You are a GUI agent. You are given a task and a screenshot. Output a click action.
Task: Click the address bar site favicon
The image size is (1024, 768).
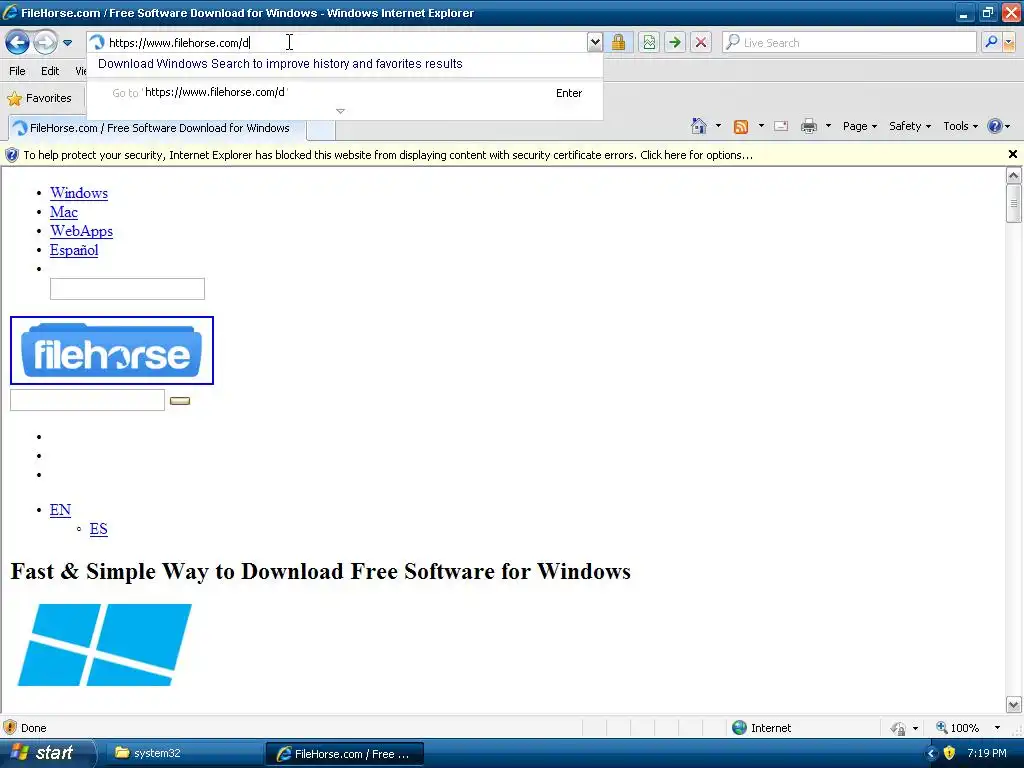tap(97, 42)
